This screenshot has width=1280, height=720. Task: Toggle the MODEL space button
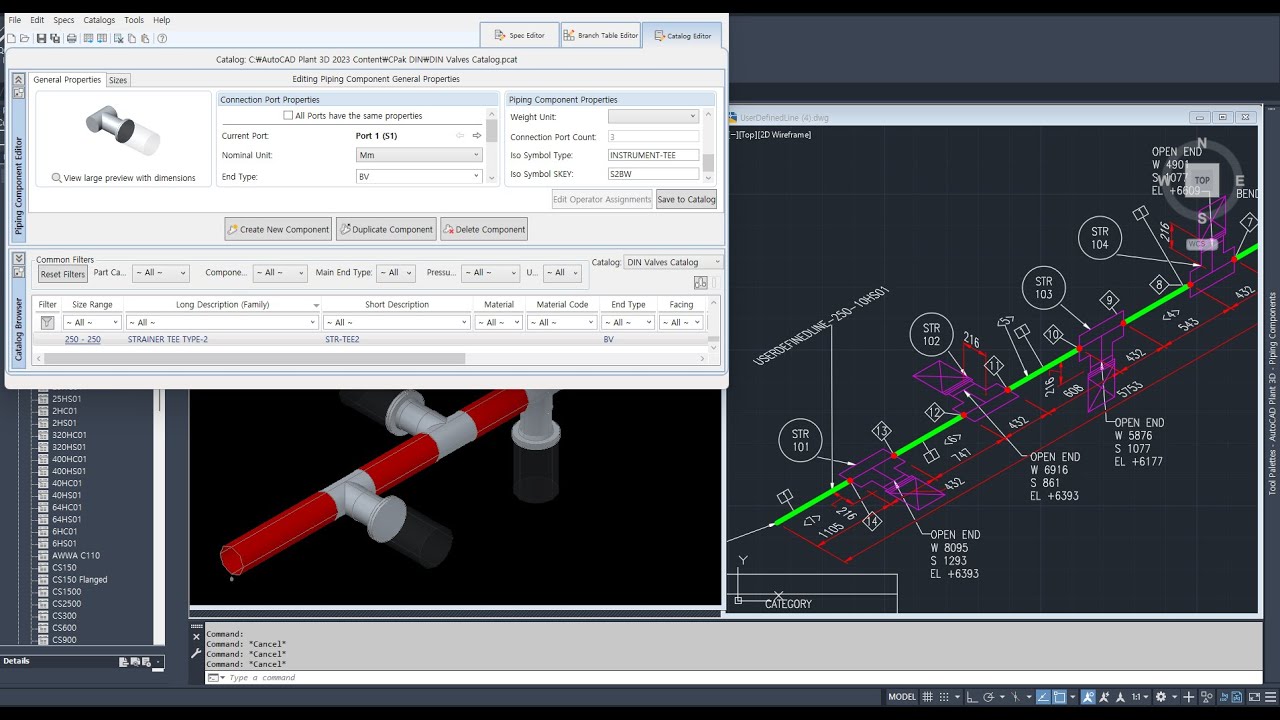coord(902,697)
